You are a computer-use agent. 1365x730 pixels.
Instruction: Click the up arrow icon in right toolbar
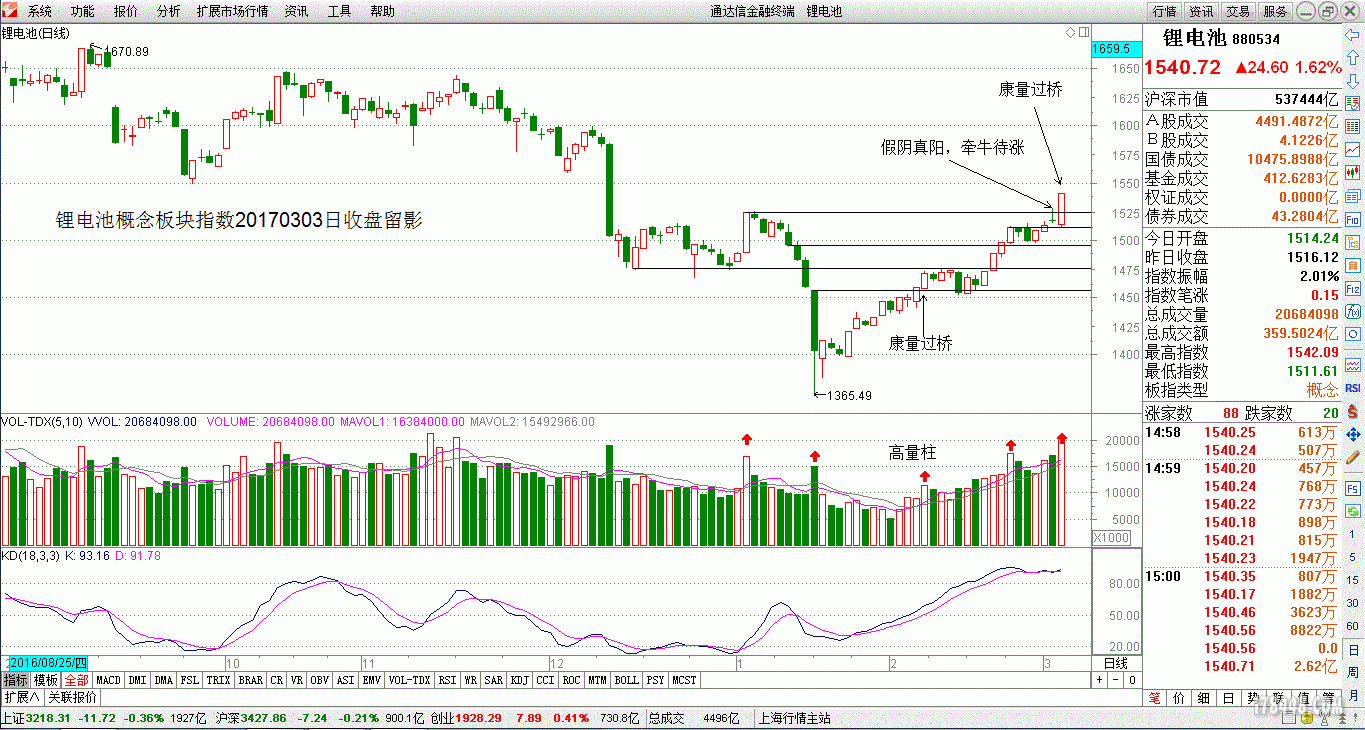click(1351, 58)
